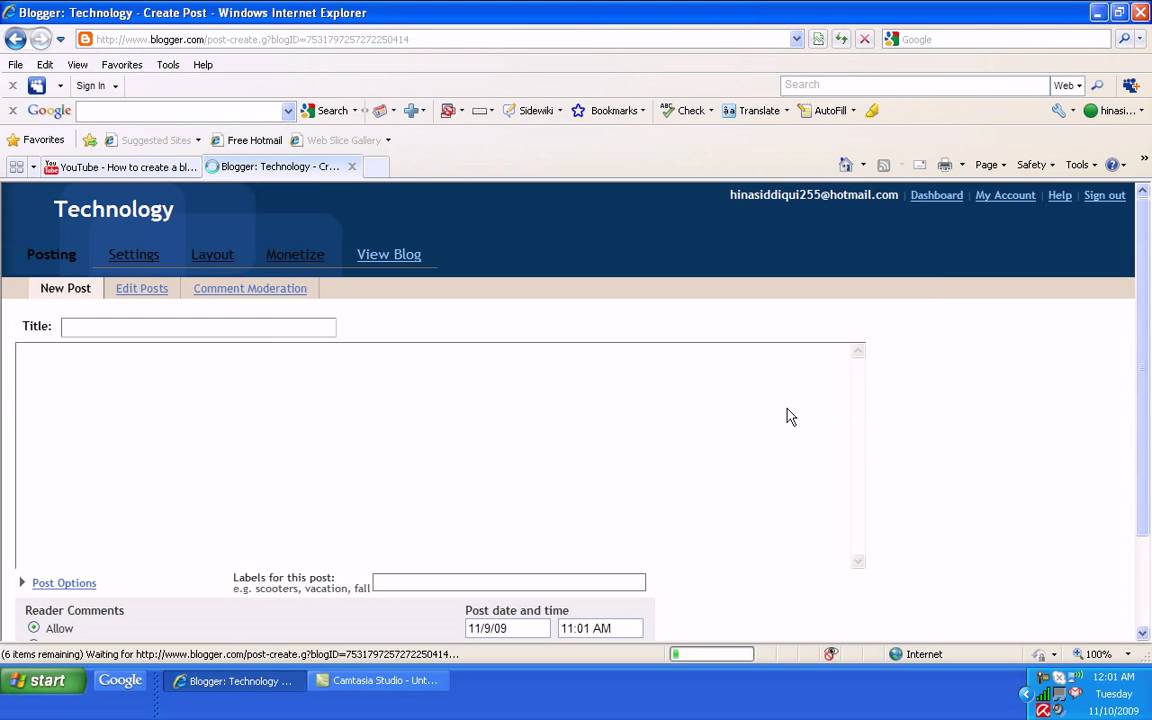1152x720 pixels.
Task: Click the Labels for this post field
Action: point(509,582)
